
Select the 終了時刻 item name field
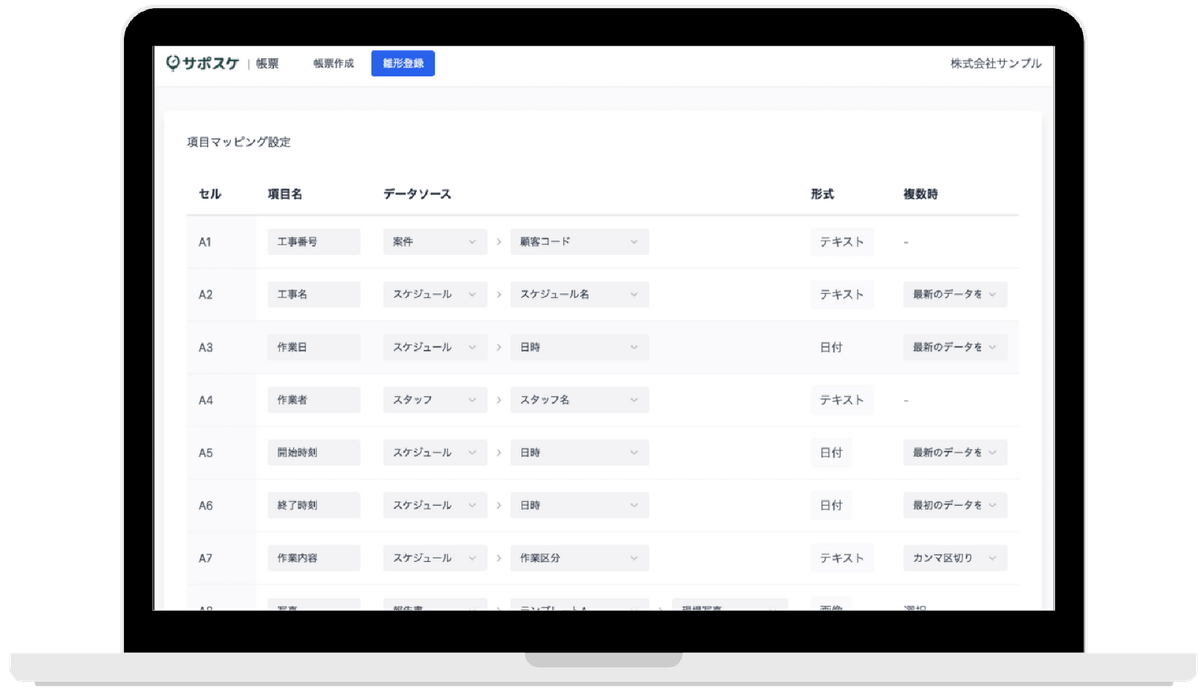click(x=313, y=505)
